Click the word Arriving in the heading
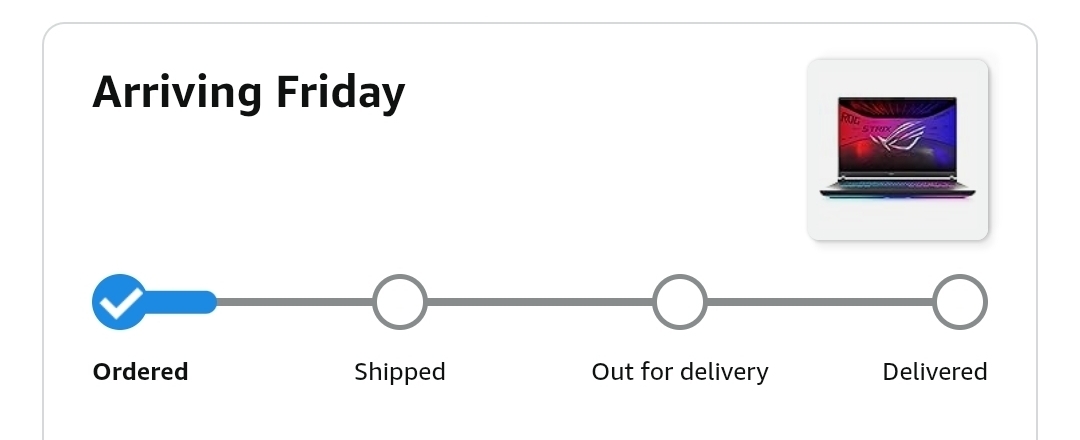Screen dimensions: 1080x440 click(178, 93)
